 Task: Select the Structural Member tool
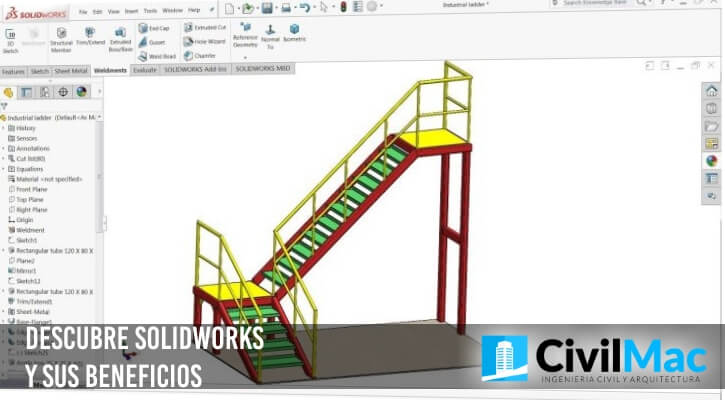[x=61, y=38]
